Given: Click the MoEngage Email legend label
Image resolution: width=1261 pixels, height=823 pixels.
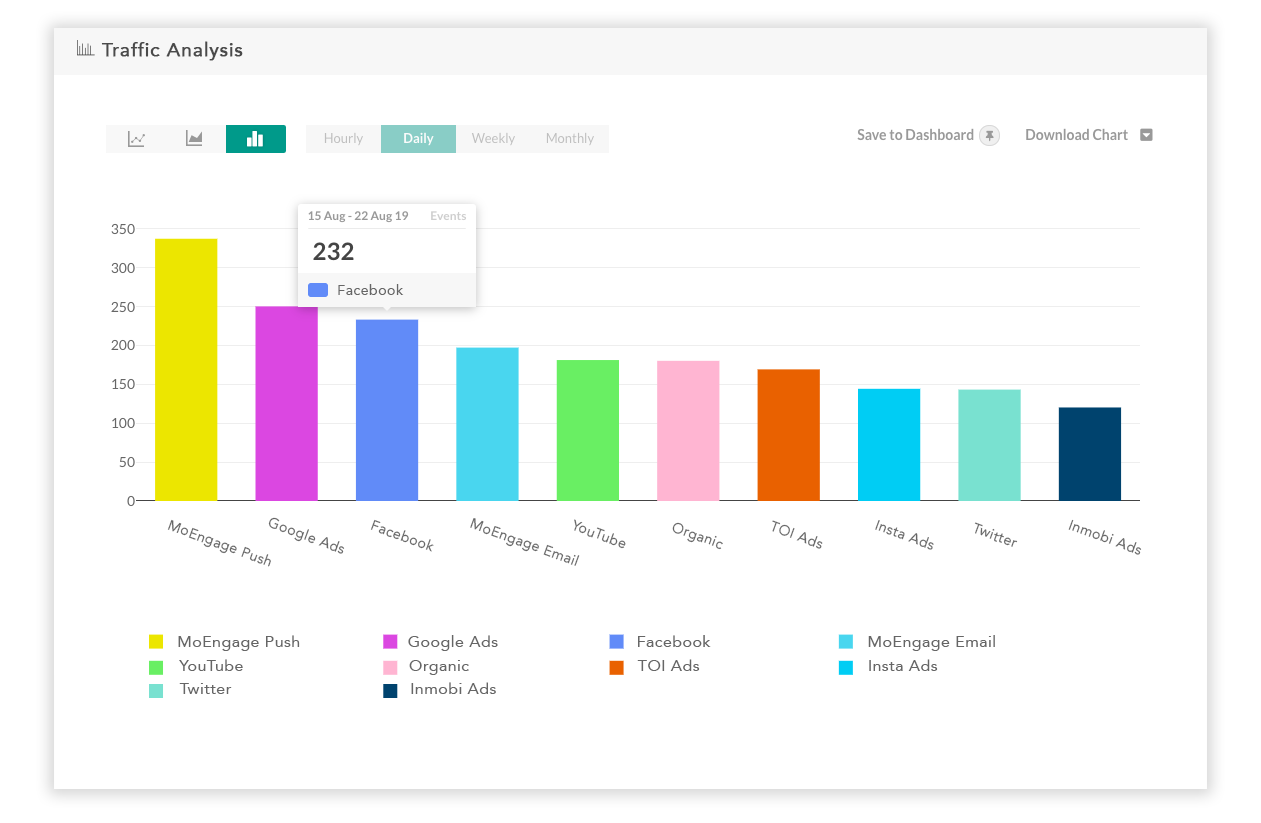Looking at the screenshot, I should pyautogui.click(x=931, y=642).
